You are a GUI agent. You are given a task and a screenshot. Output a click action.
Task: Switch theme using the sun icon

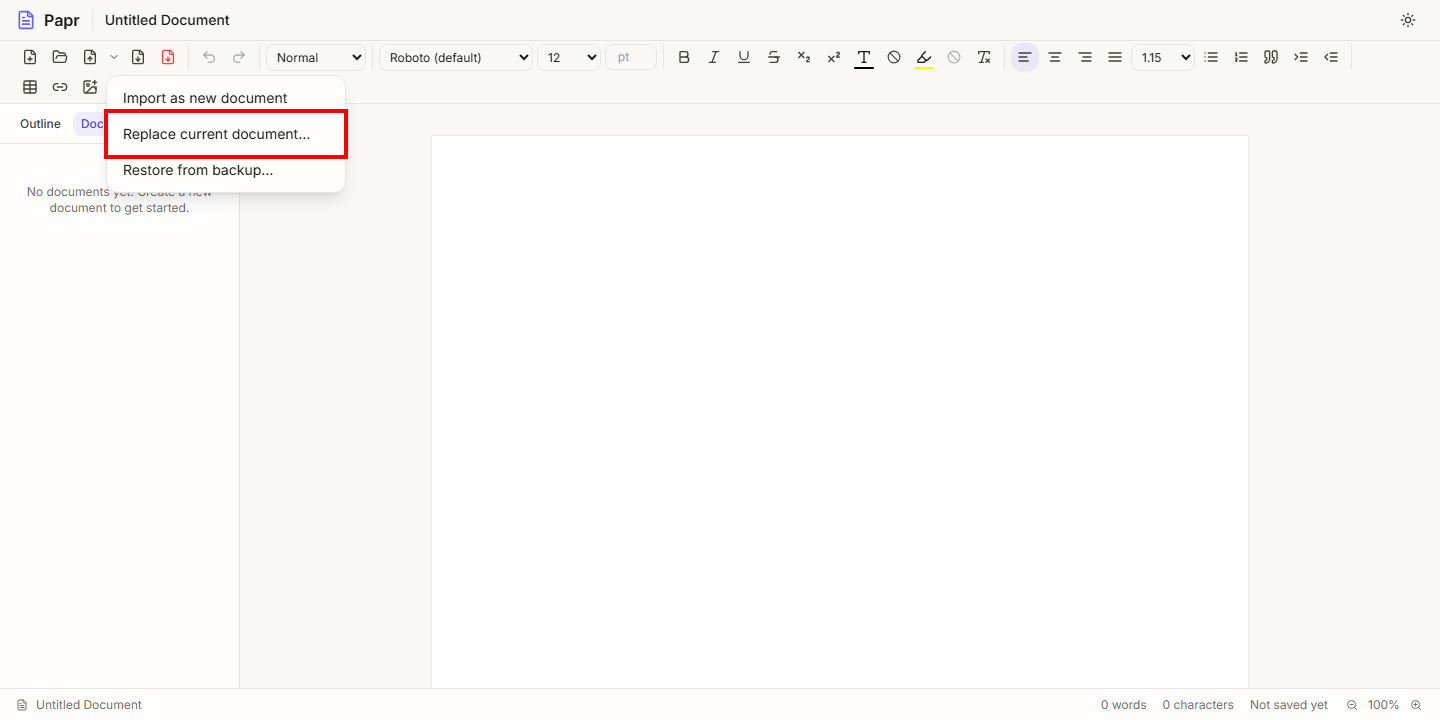click(x=1408, y=20)
